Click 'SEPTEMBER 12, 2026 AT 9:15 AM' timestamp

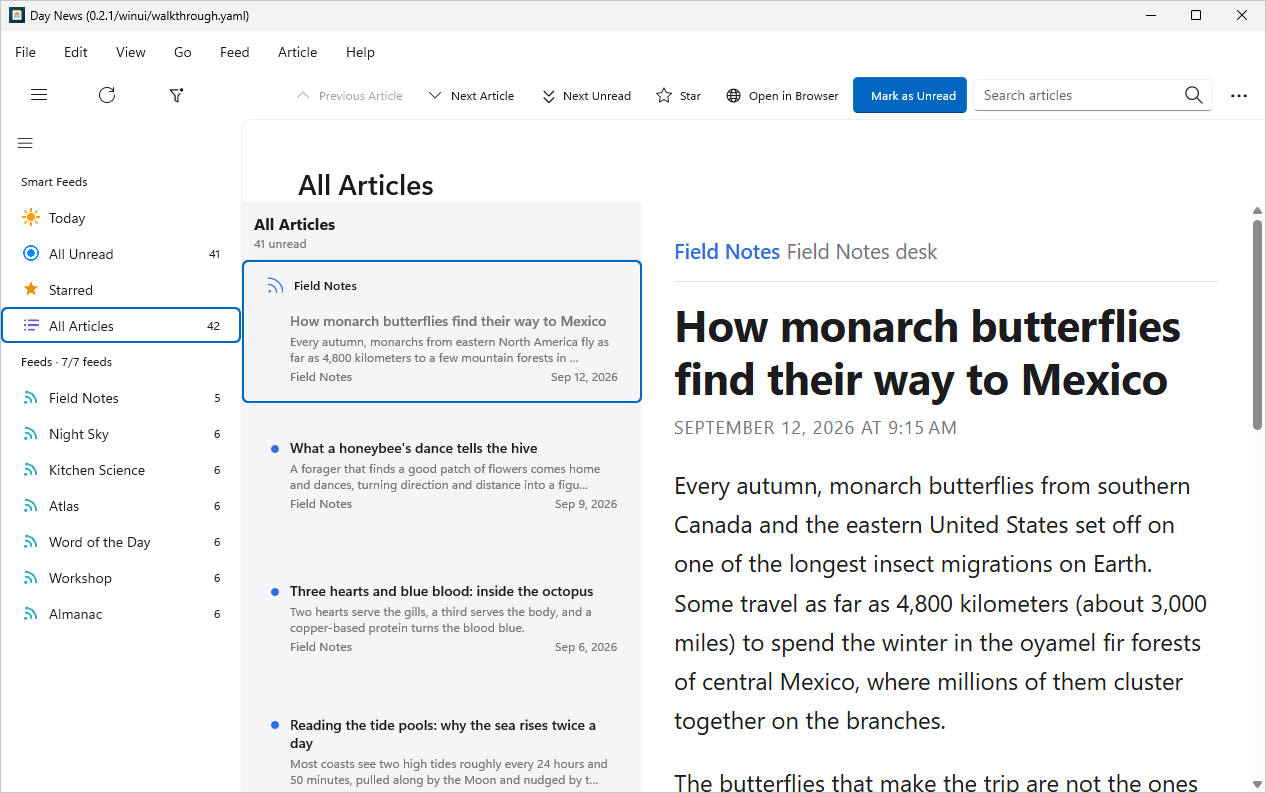click(x=815, y=428)
